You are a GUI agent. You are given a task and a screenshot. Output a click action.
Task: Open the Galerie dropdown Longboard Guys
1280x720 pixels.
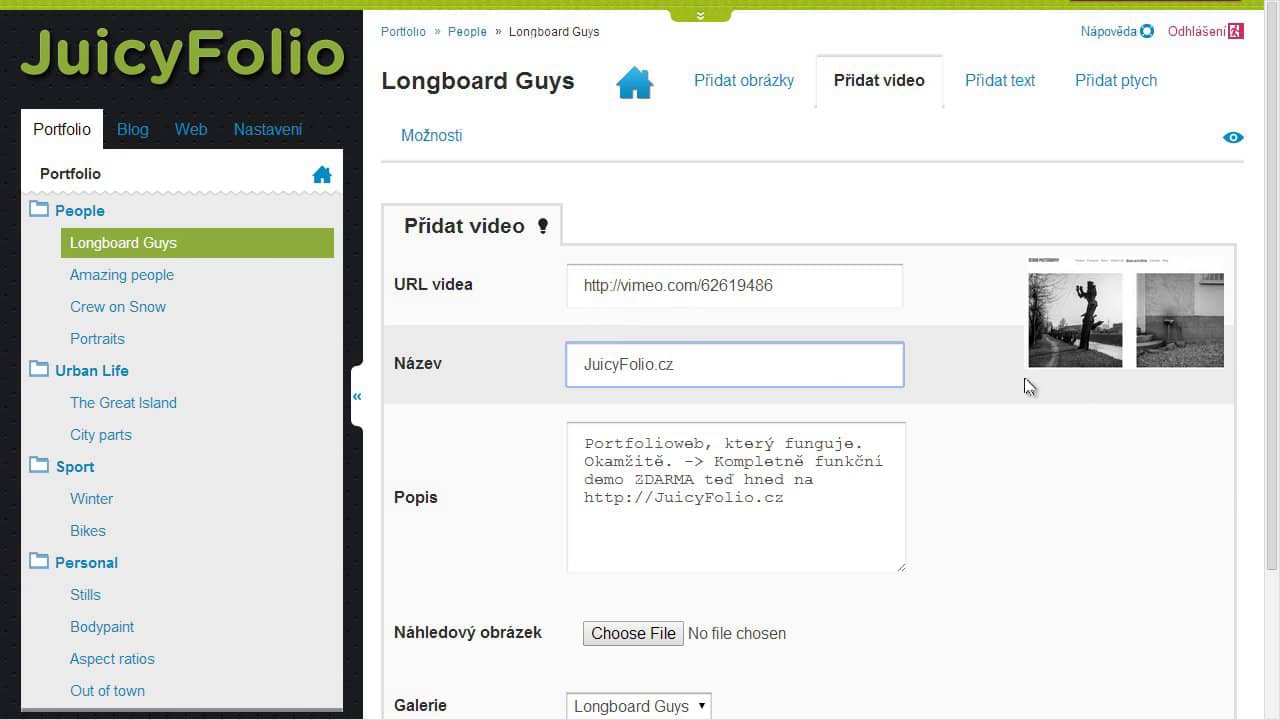pos(639,706)
